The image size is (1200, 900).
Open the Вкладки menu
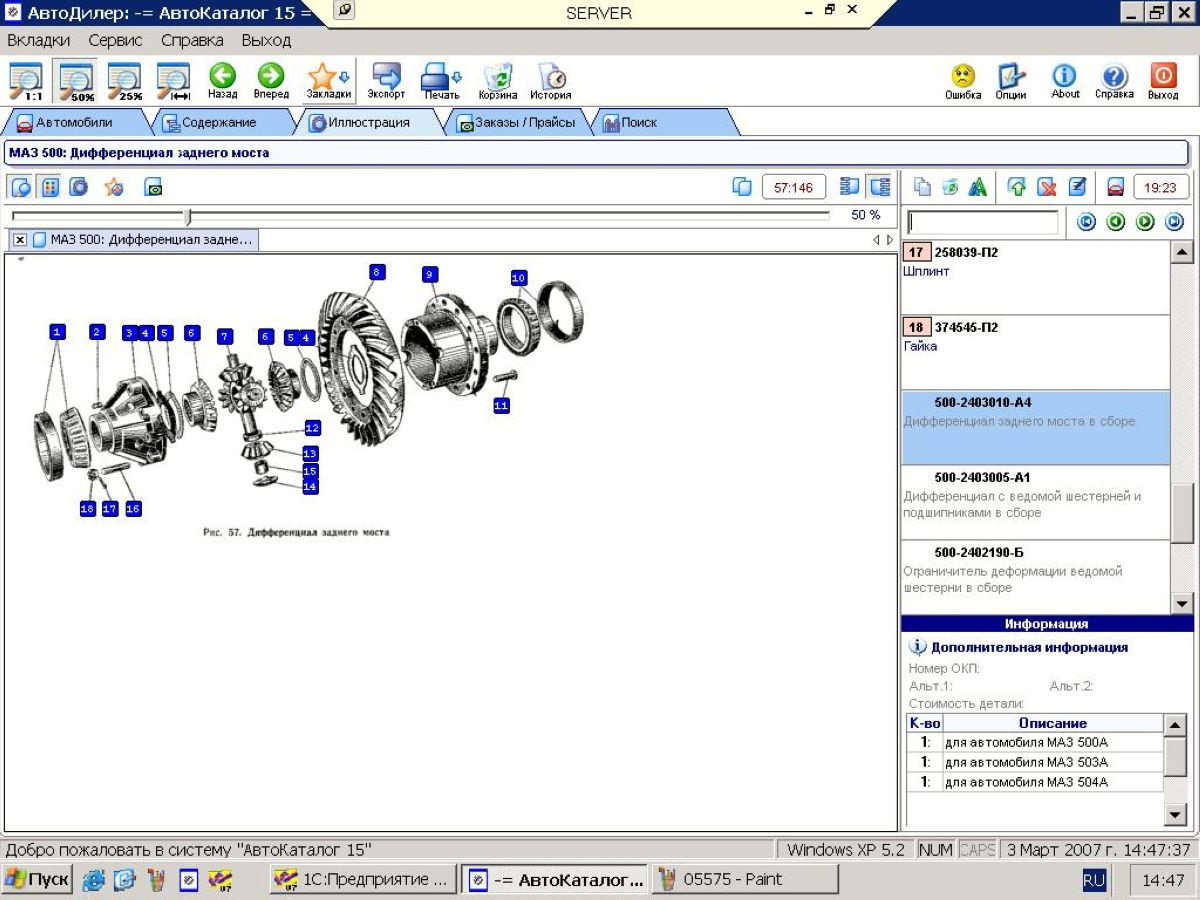39,41
